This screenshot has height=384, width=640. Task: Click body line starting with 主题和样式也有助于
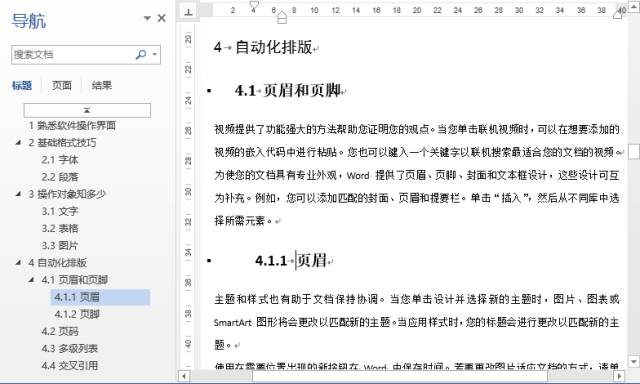(417, 300)
